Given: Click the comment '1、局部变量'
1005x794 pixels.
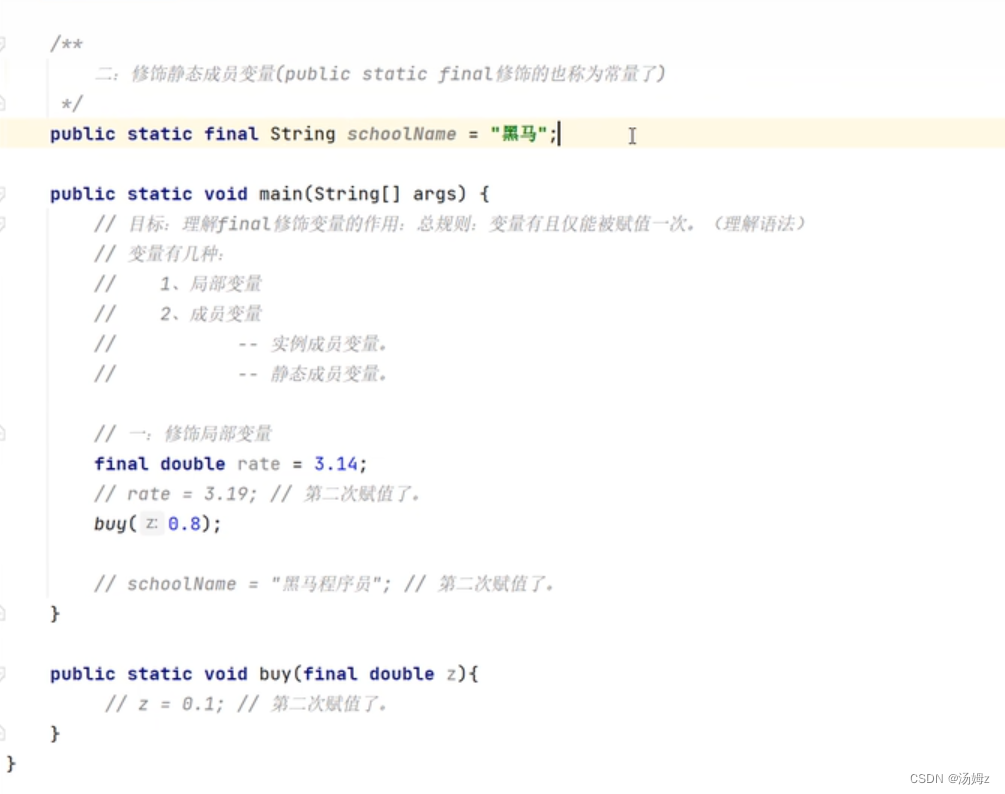Looking at the screenshot, I should [x=211, y=283].
